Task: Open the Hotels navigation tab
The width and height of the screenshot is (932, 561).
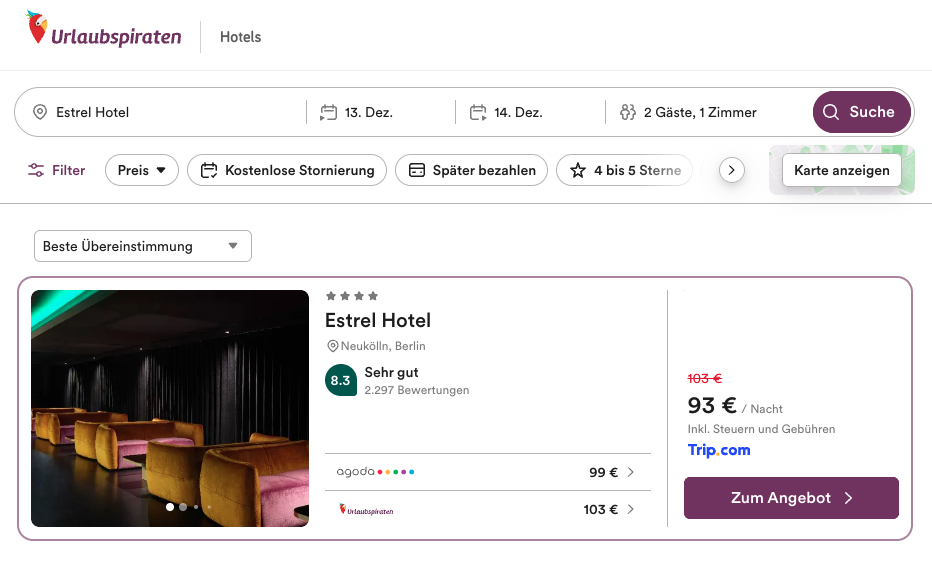Action: click(240, 37)
